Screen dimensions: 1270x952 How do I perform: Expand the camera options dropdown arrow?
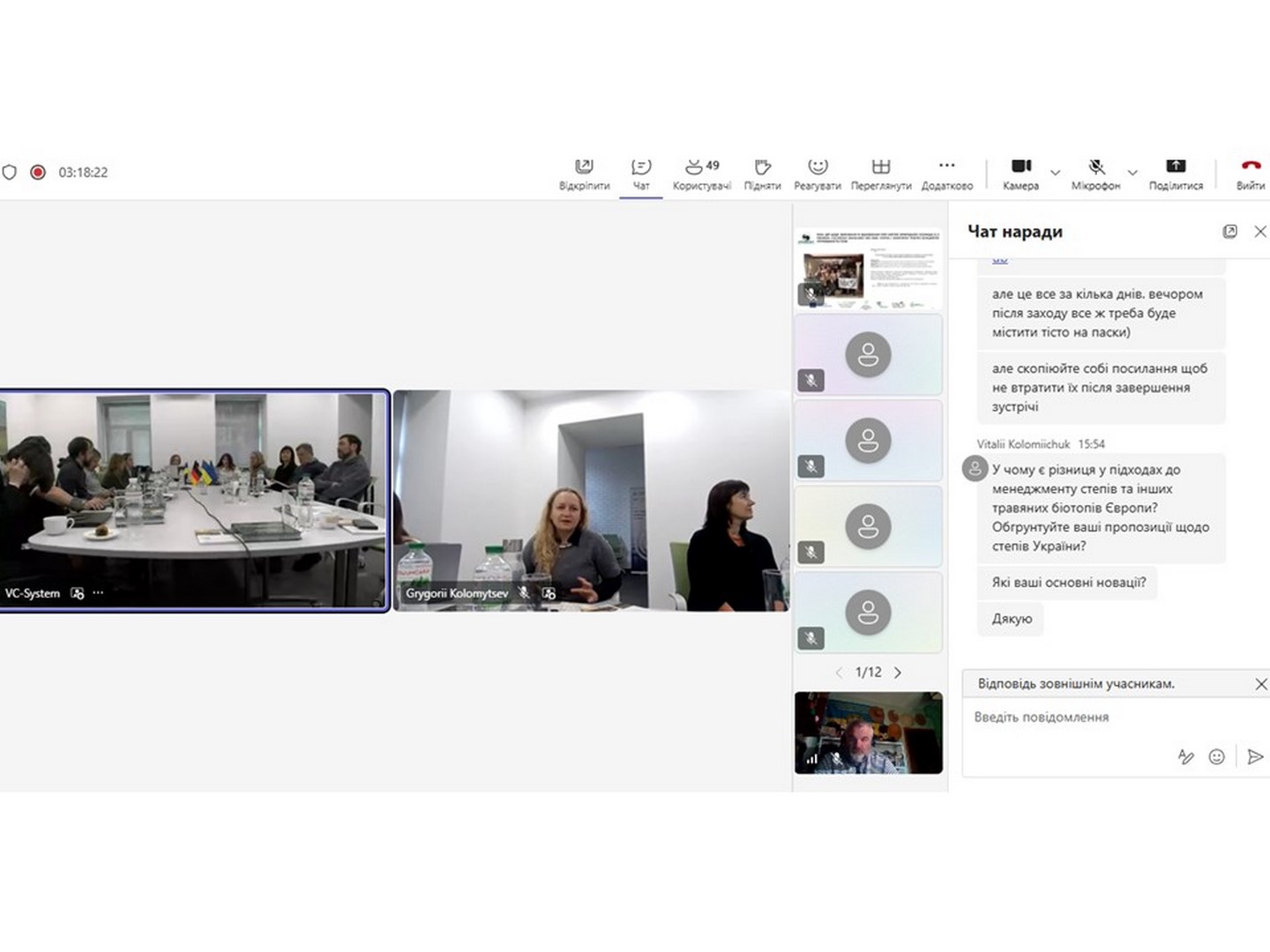pos(1055,173)
